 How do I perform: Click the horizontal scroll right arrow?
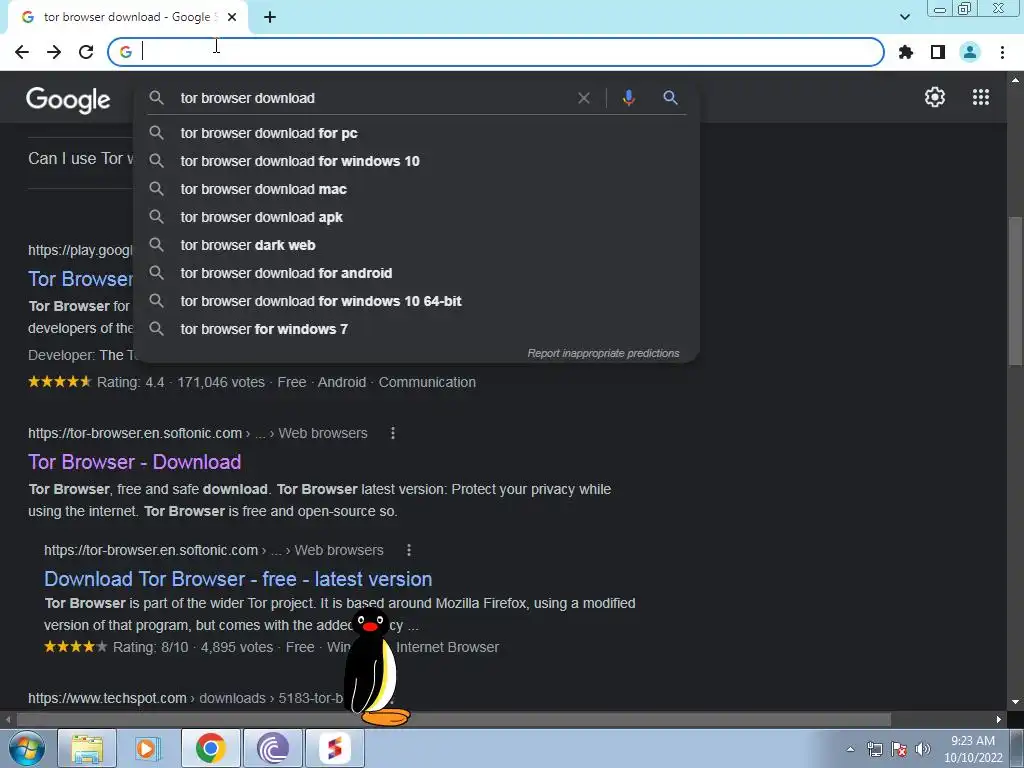[x=999, y=720]
